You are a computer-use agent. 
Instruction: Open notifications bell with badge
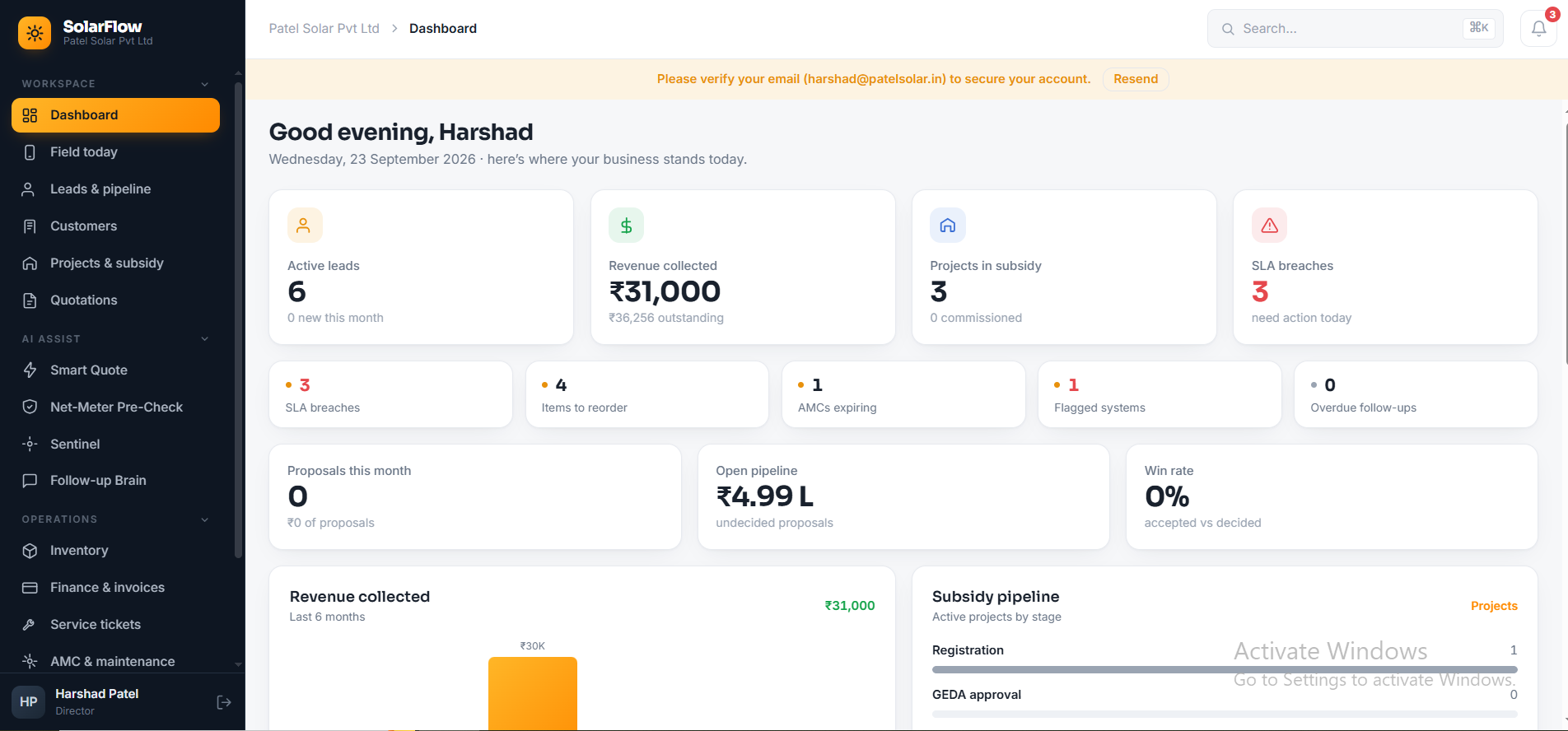[1538, 29]
